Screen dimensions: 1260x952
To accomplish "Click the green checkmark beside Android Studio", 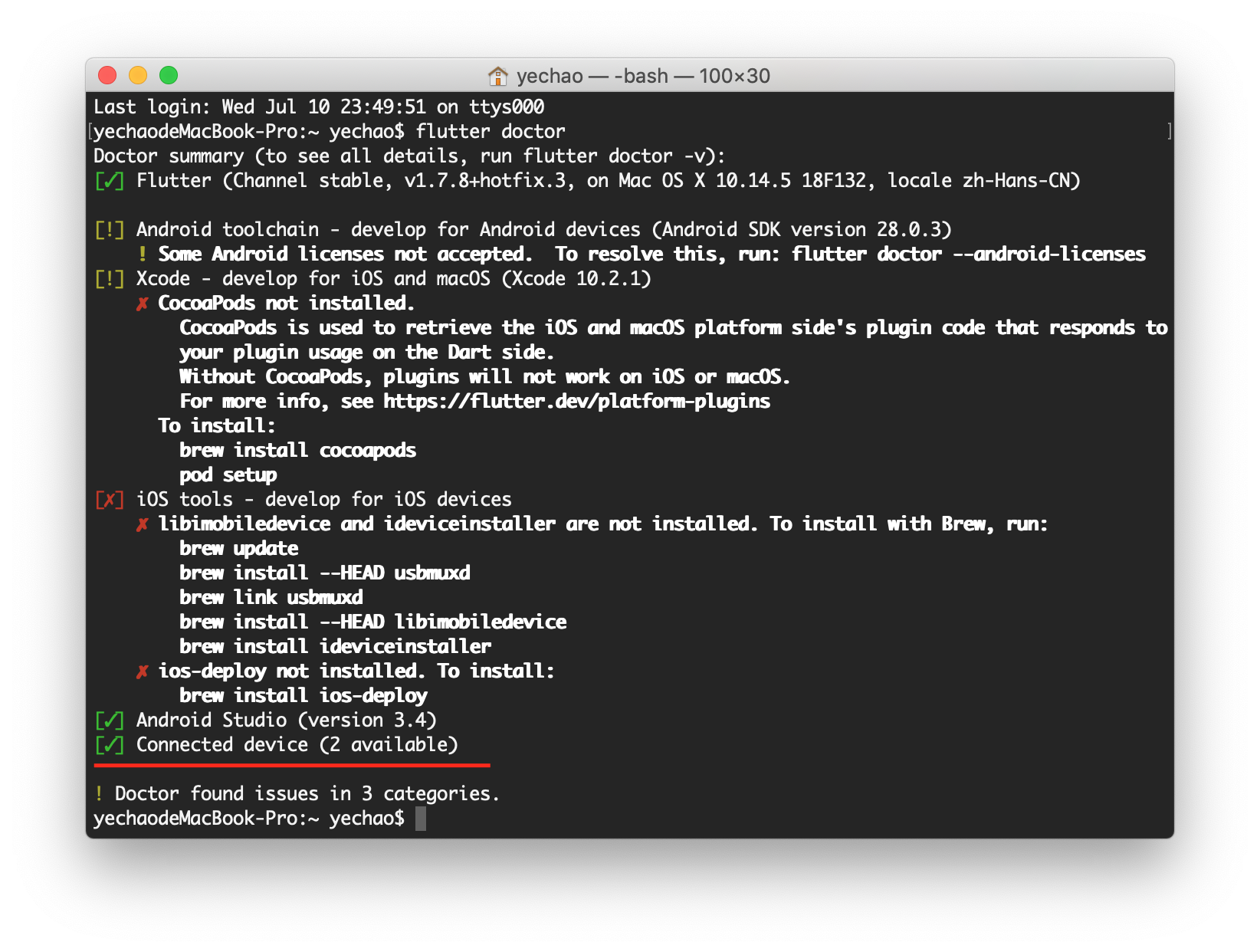I will pyautogui.click(x=109, y=721).
